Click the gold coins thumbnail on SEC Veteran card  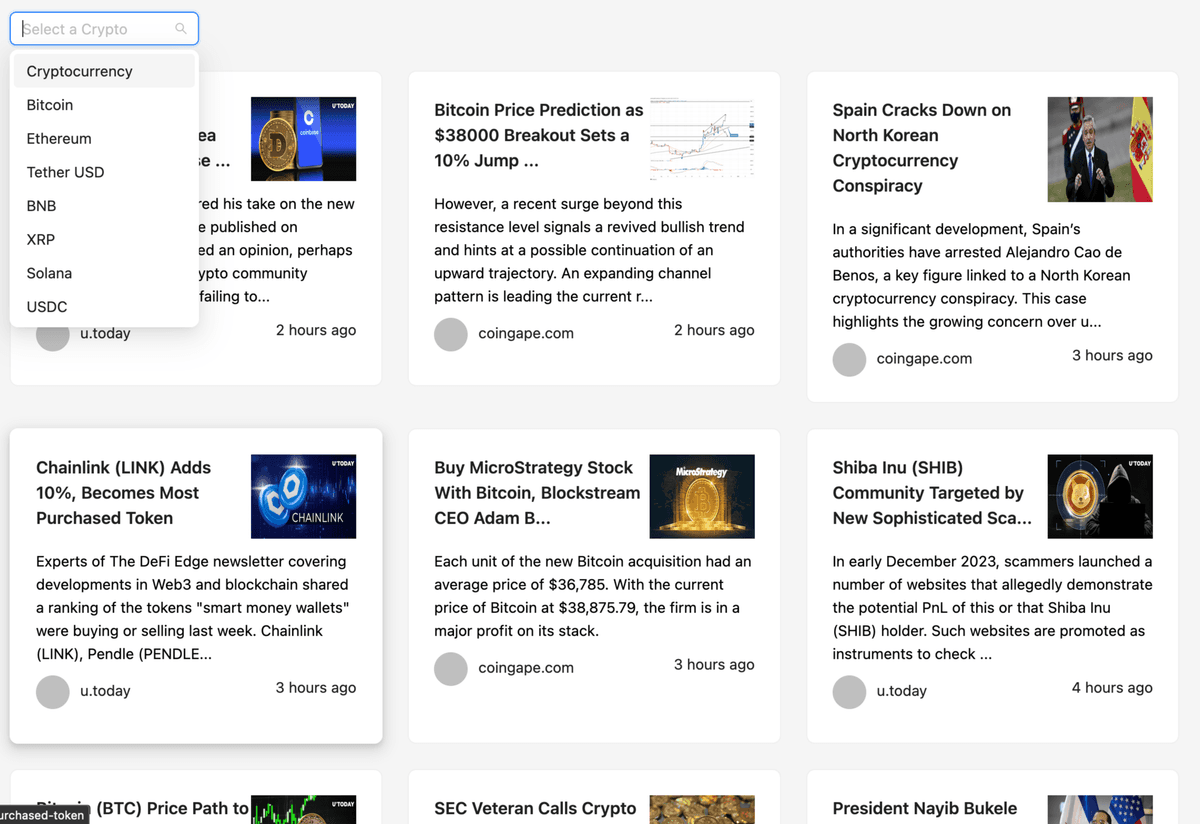(702, 810)
